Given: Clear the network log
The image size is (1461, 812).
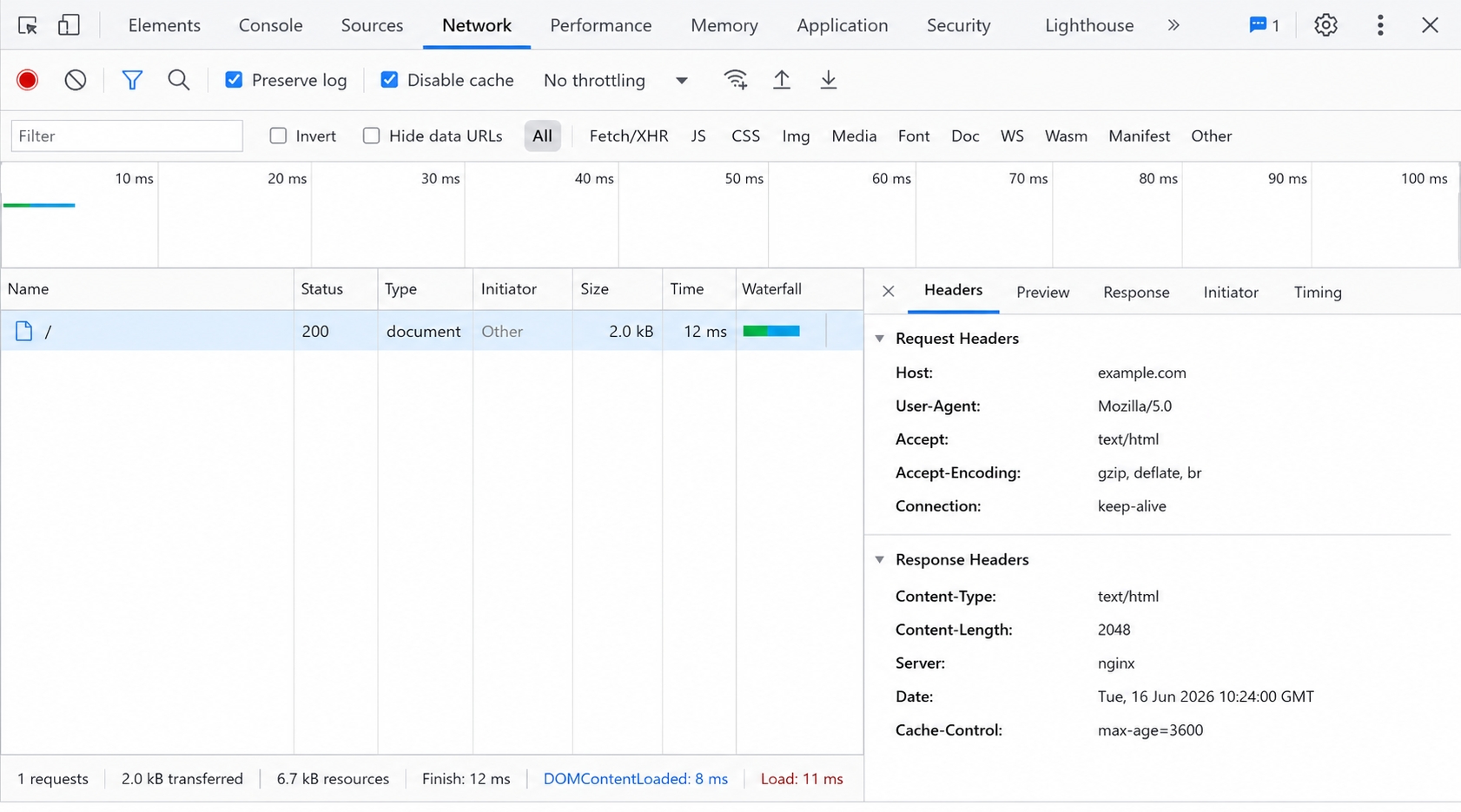Looking at the screenshot, I should point(76,80).
